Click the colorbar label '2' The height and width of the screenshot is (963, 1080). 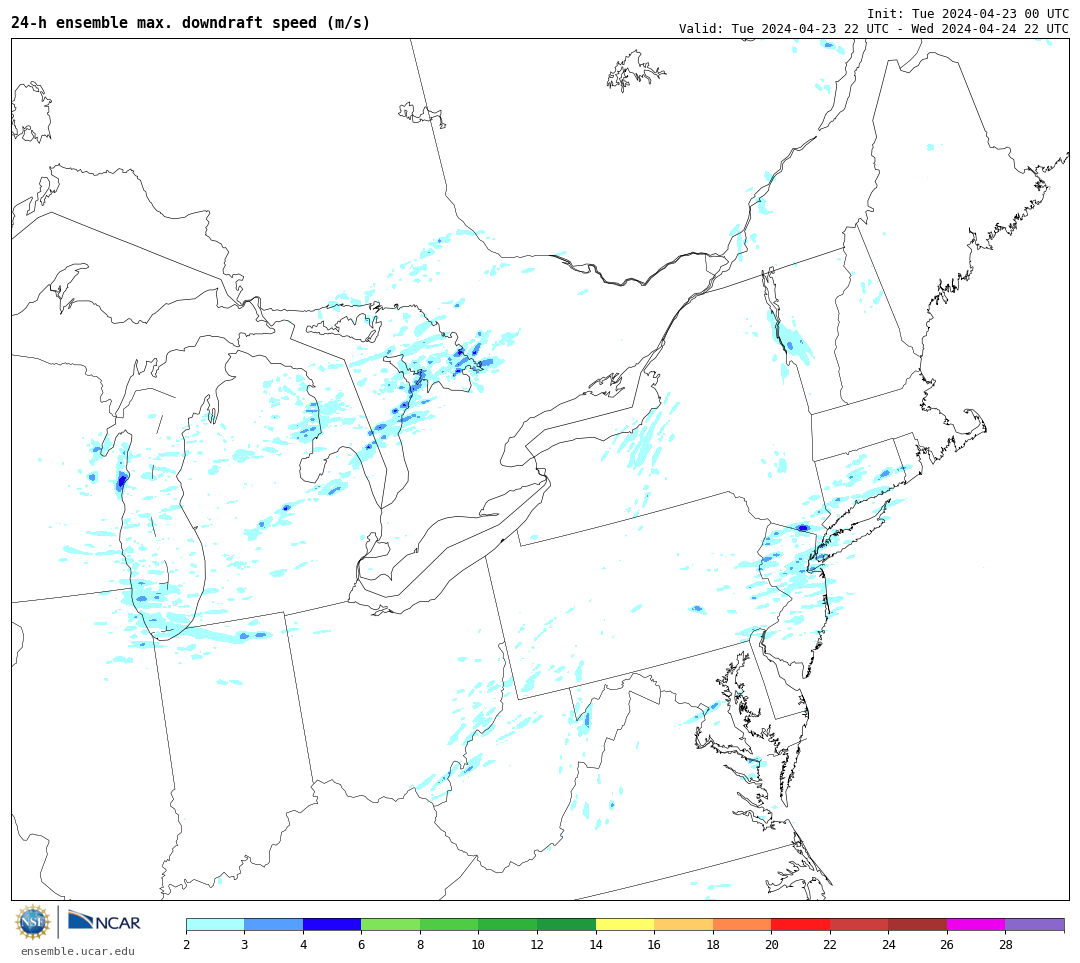(x=186, y=944)
